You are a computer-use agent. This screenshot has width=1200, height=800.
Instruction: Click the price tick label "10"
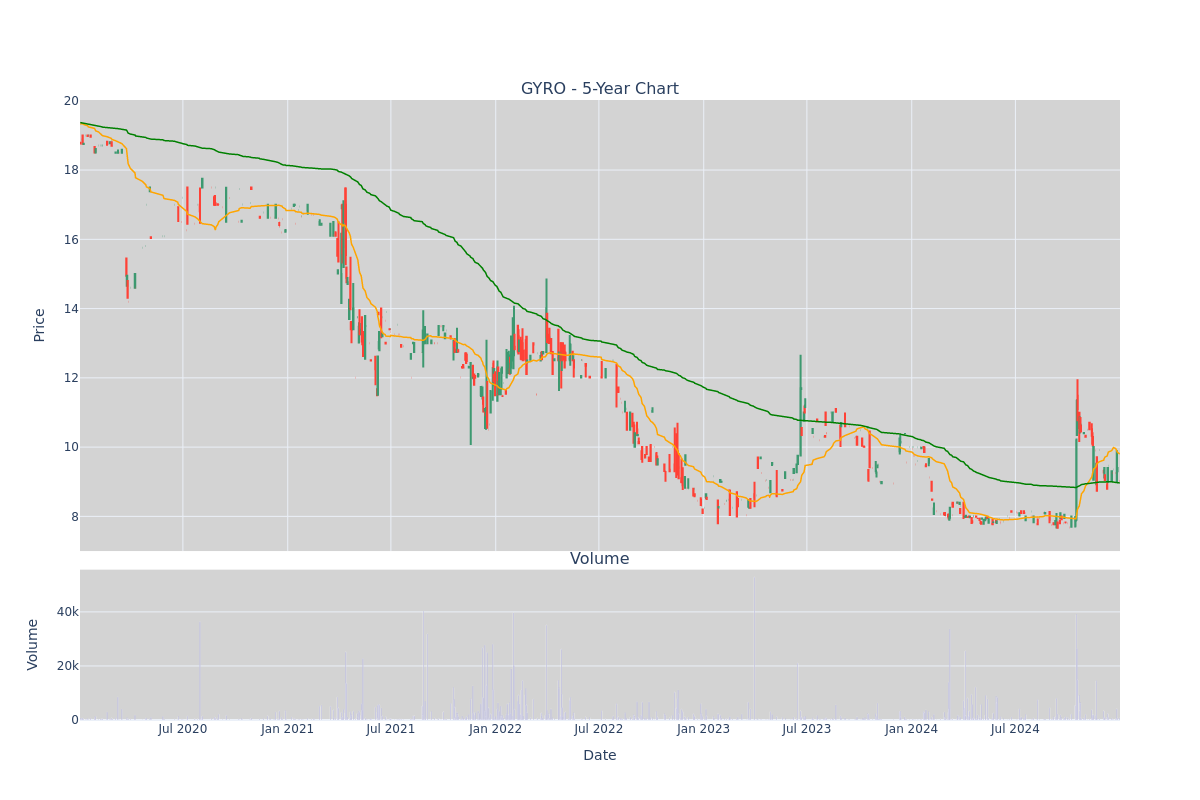pos(70,447)
